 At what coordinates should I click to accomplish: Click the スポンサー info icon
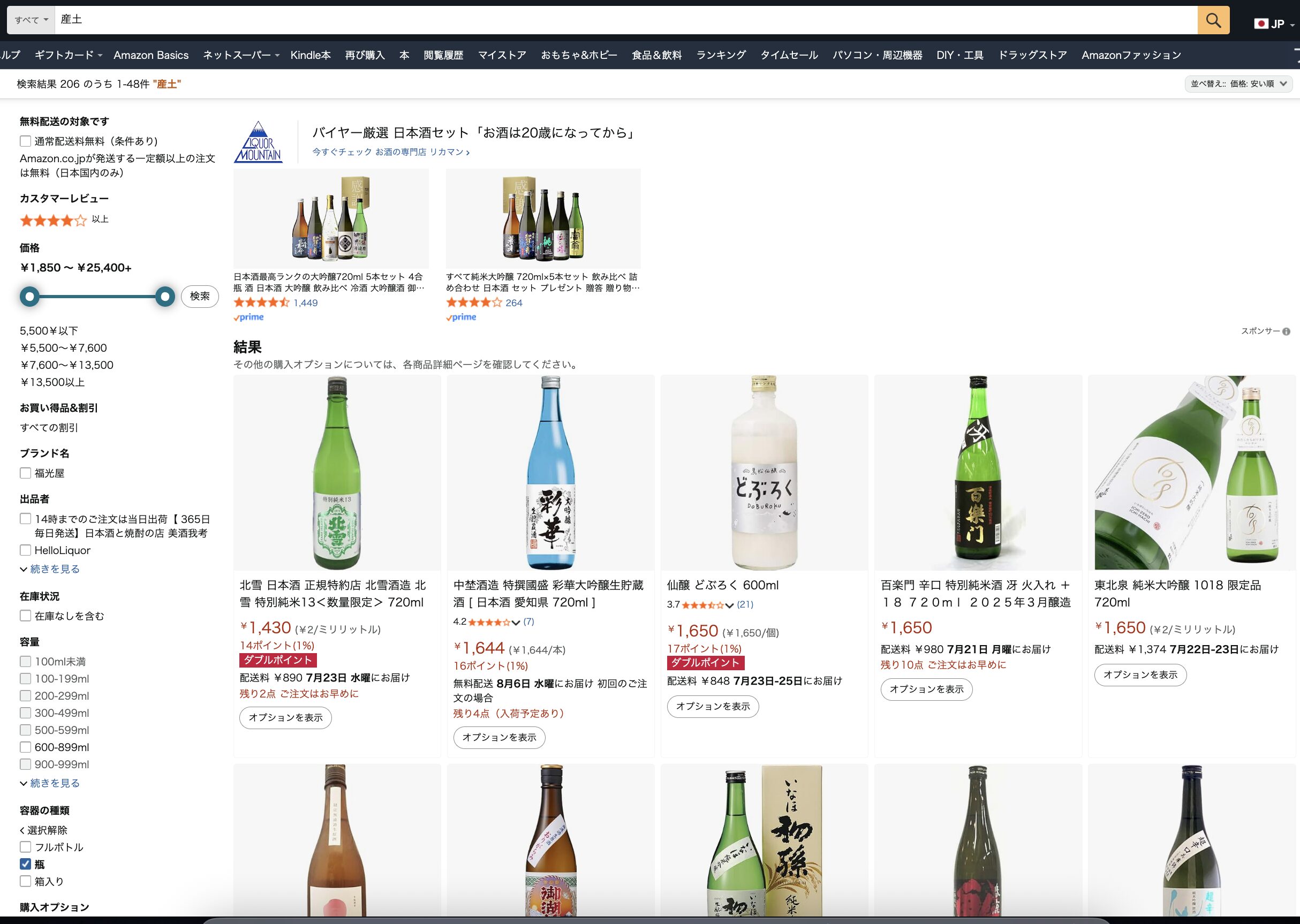point(1286,331)
